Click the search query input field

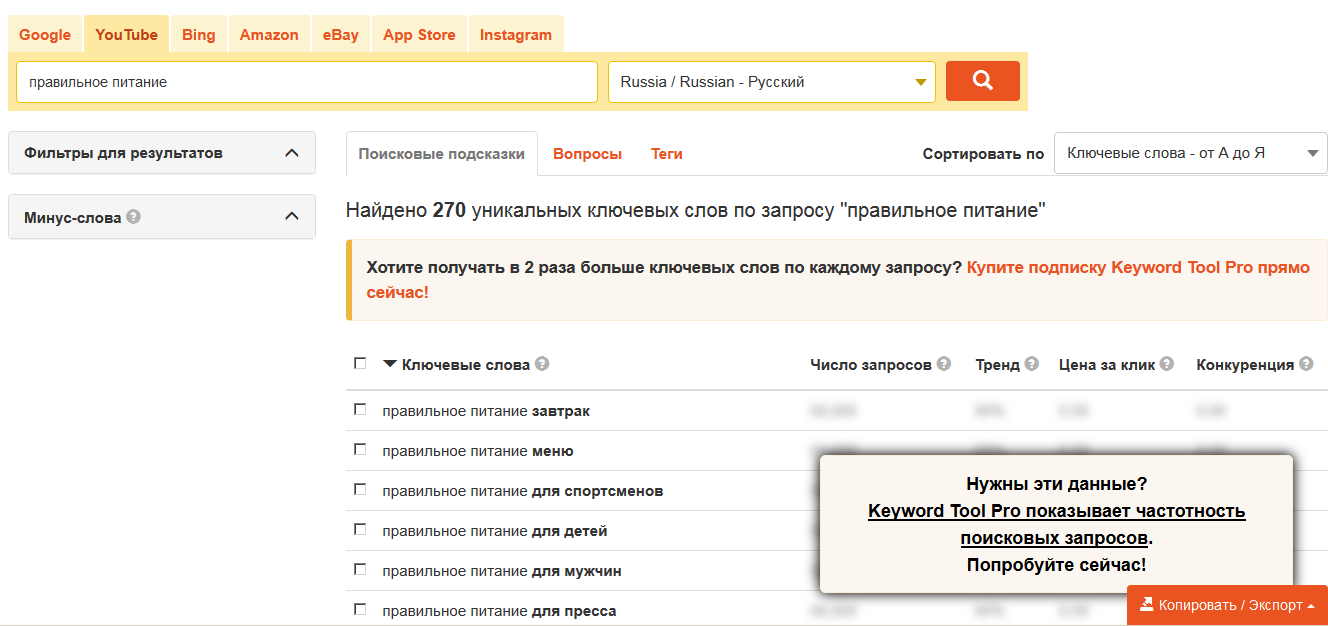tap(307, 82)
